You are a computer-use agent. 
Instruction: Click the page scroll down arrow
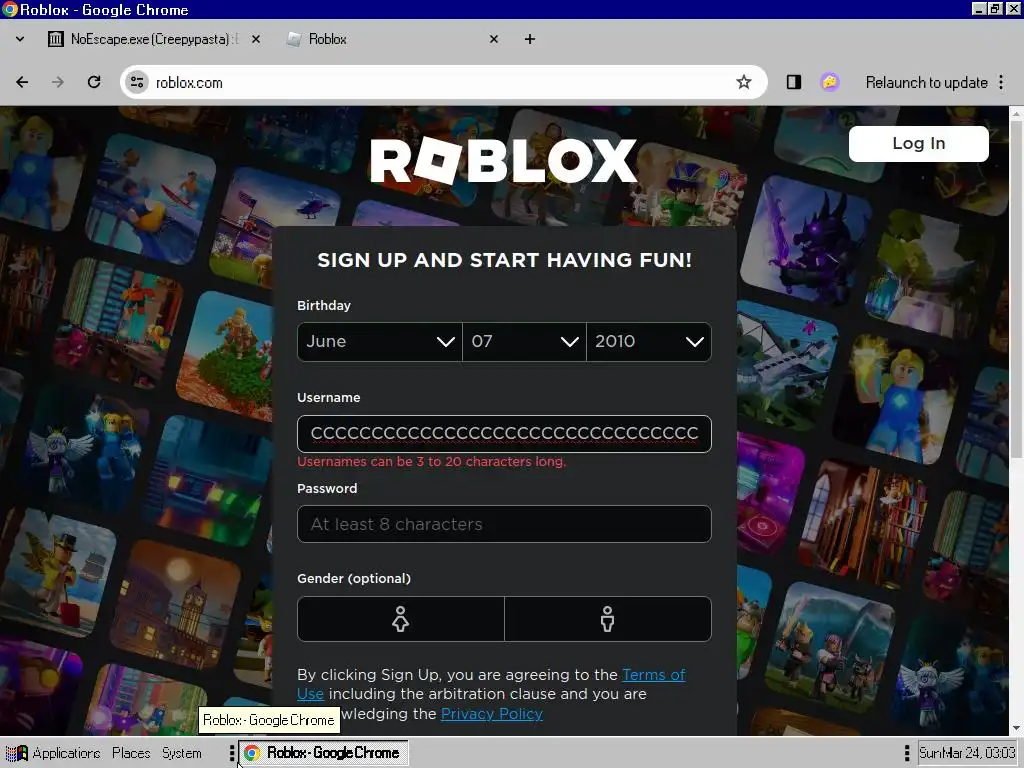1016,728
